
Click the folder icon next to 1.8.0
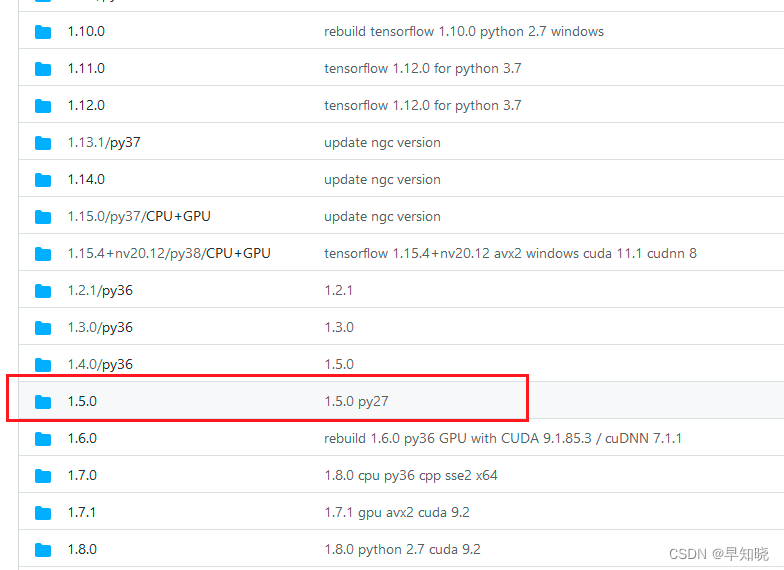tap(43, 550)
